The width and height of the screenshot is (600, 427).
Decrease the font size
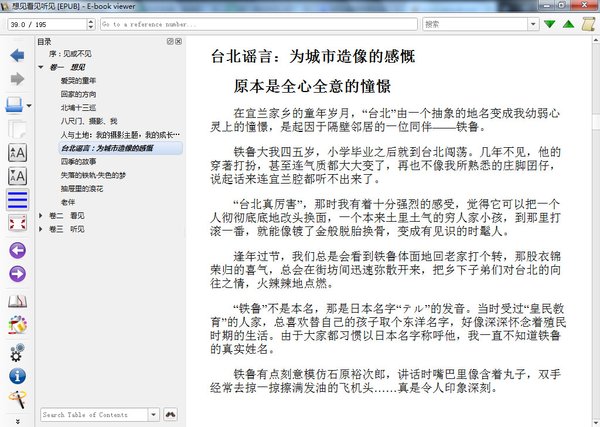[x=18, y=176]
